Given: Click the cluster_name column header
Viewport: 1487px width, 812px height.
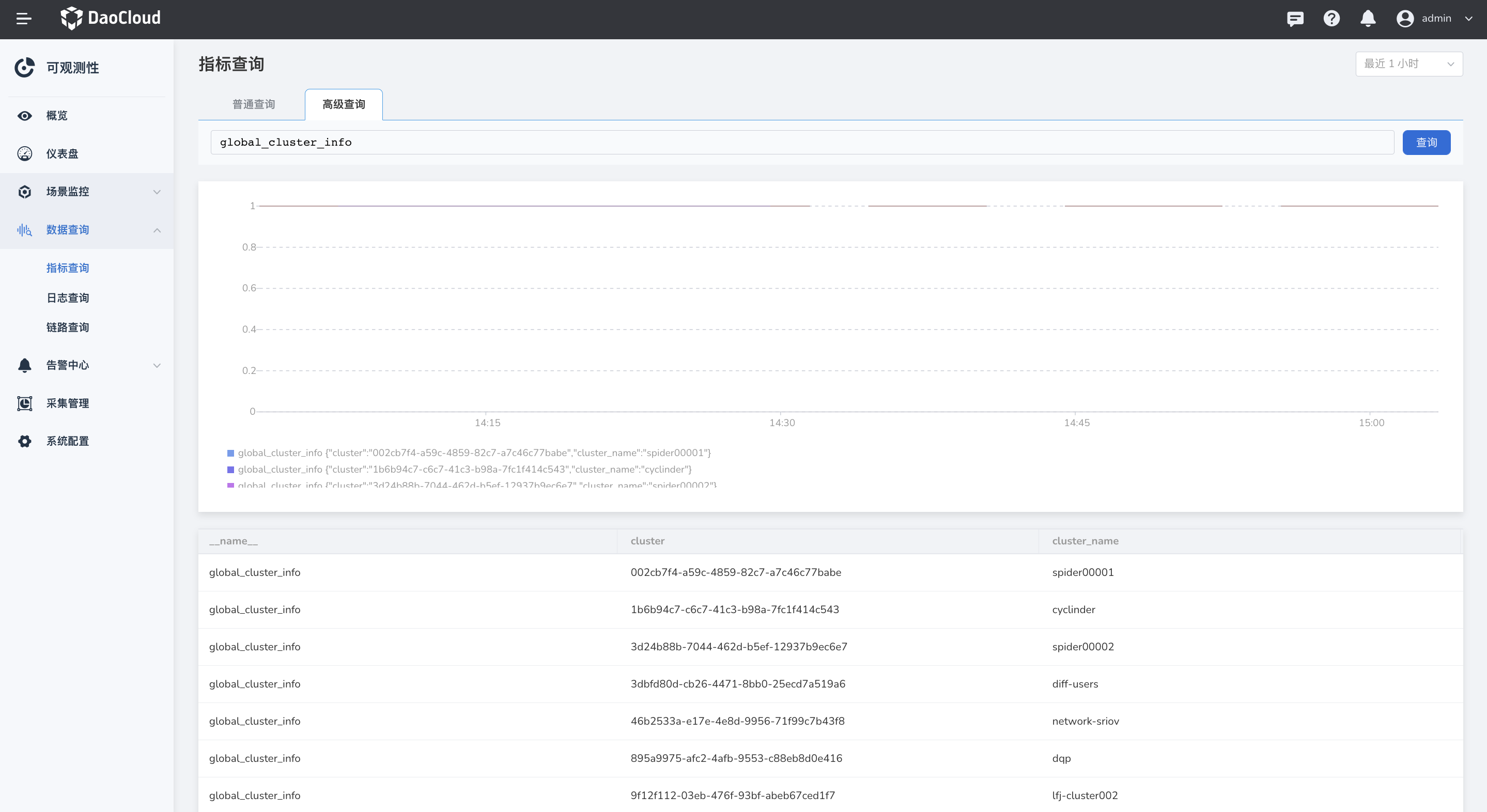Looking at the screenshot, I should (x=1085, y=541).
